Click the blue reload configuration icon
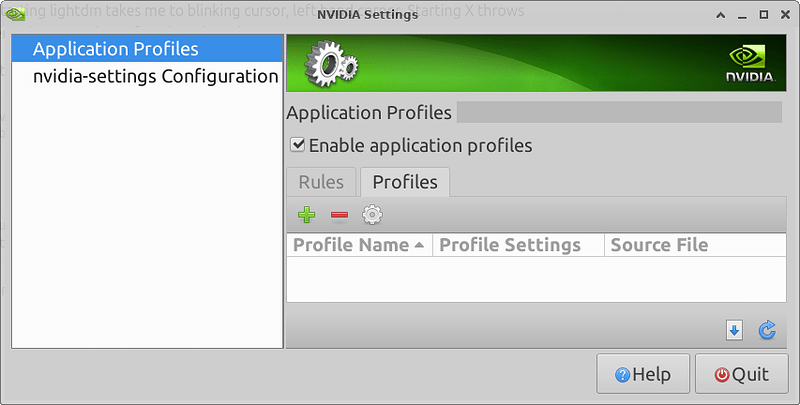 click(767, 330)
